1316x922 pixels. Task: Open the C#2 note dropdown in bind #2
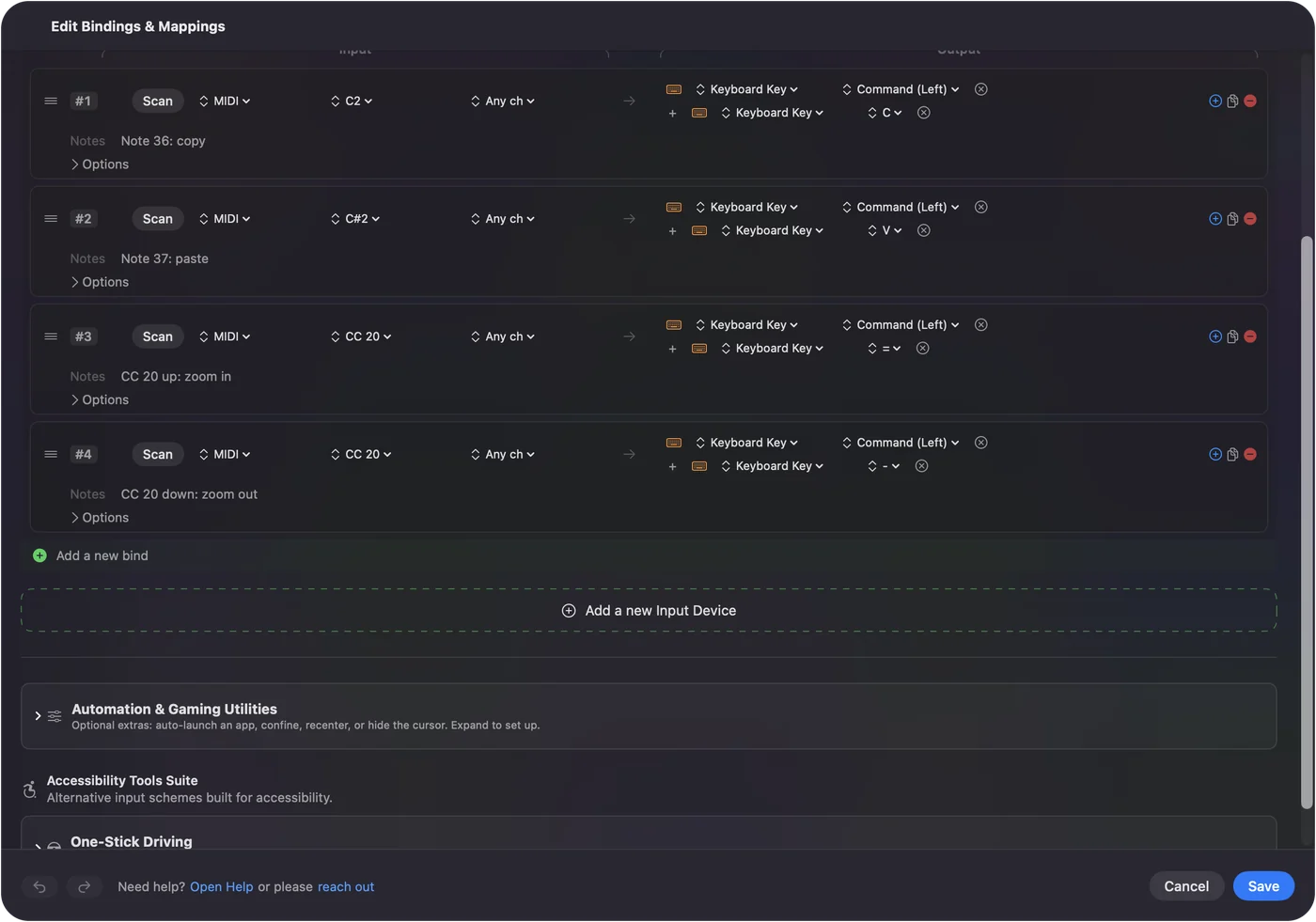click(355, 219)
